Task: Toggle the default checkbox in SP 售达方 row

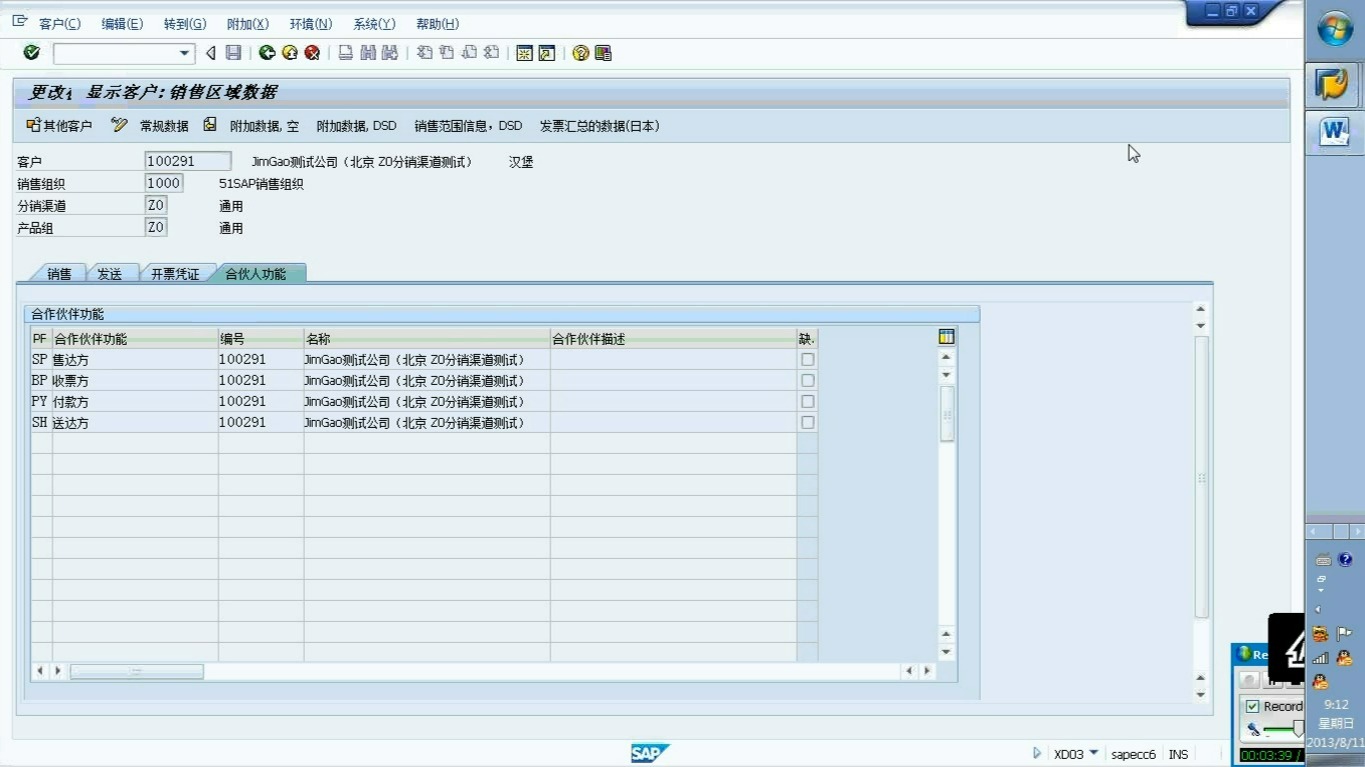Action: pyautogui.click(x=807, y=359)
